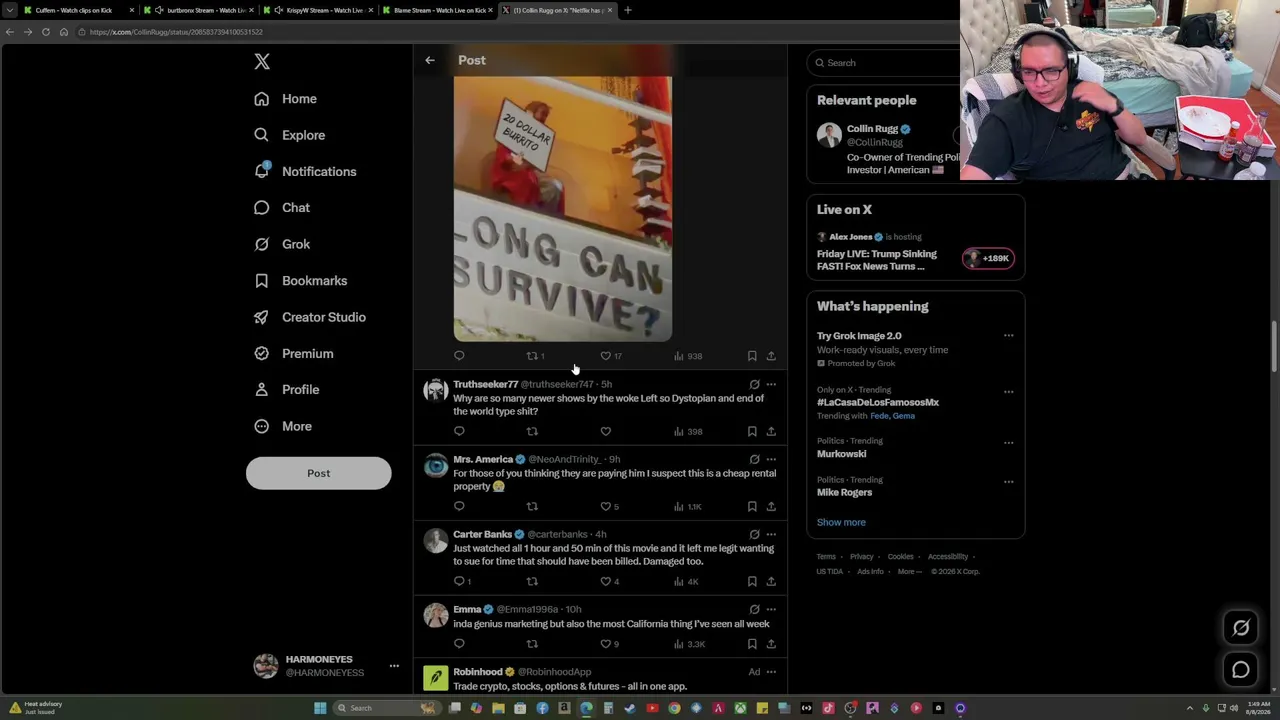Open Truthseeker77's profile from the reply
1280x720 pixels.
(485, 384)
